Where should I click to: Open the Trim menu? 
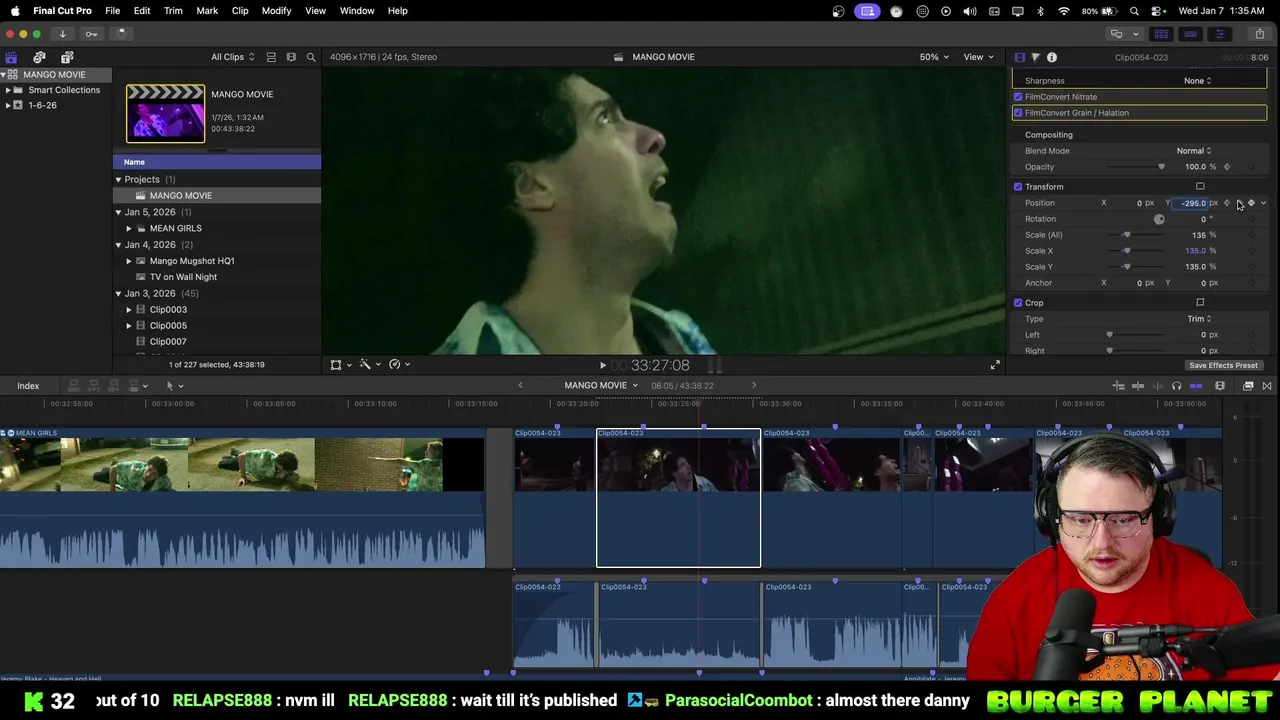coord(173,11)
